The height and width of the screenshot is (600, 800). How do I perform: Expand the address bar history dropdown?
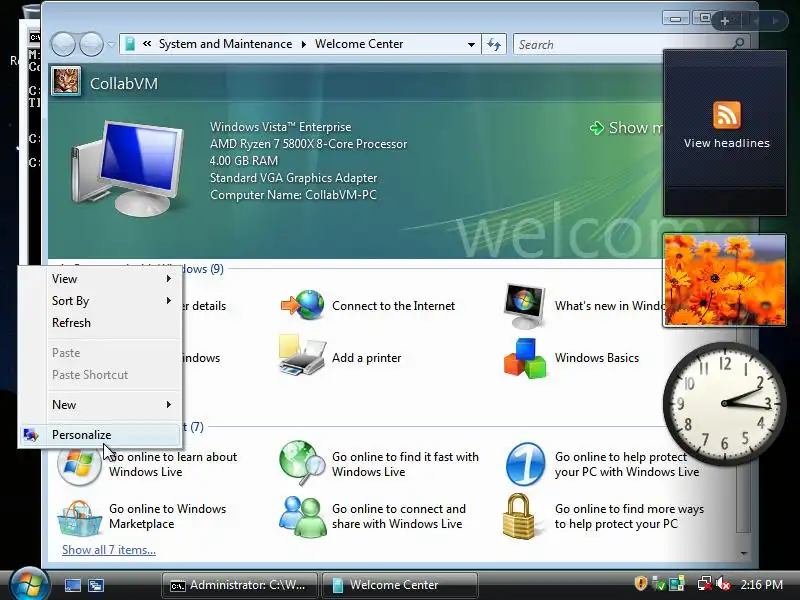click(471, 44)
